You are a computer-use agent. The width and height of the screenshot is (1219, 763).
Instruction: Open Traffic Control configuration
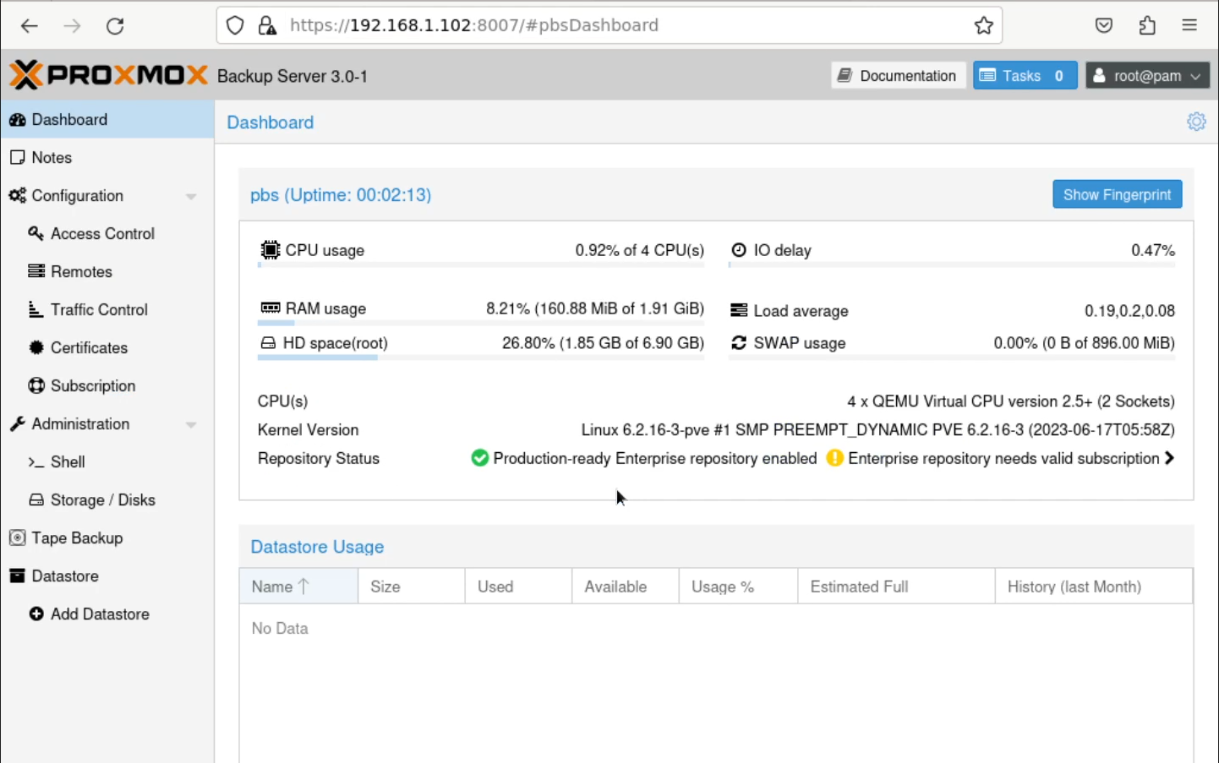[98, 309]
